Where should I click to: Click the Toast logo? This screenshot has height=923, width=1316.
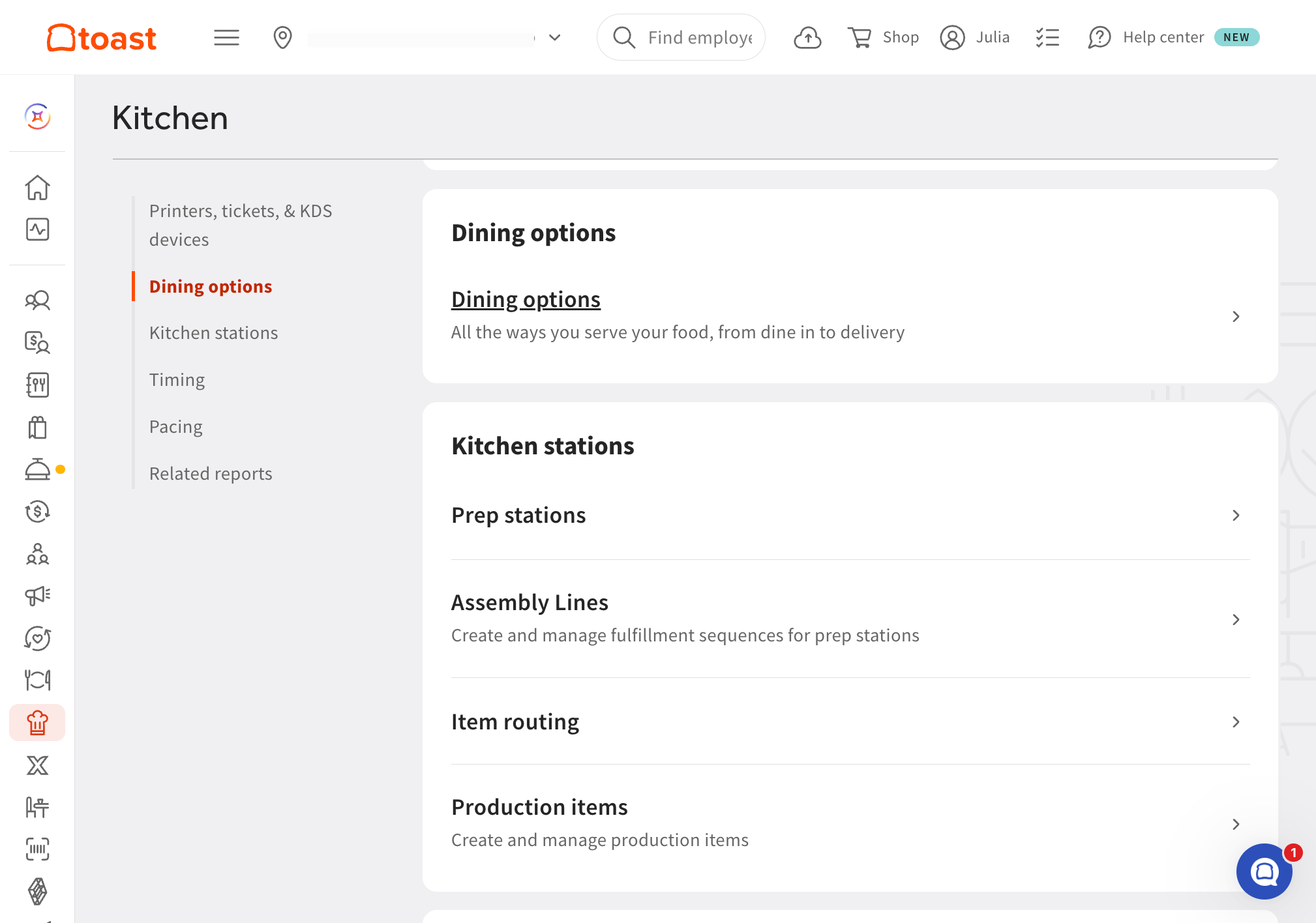tap(102, 38)
